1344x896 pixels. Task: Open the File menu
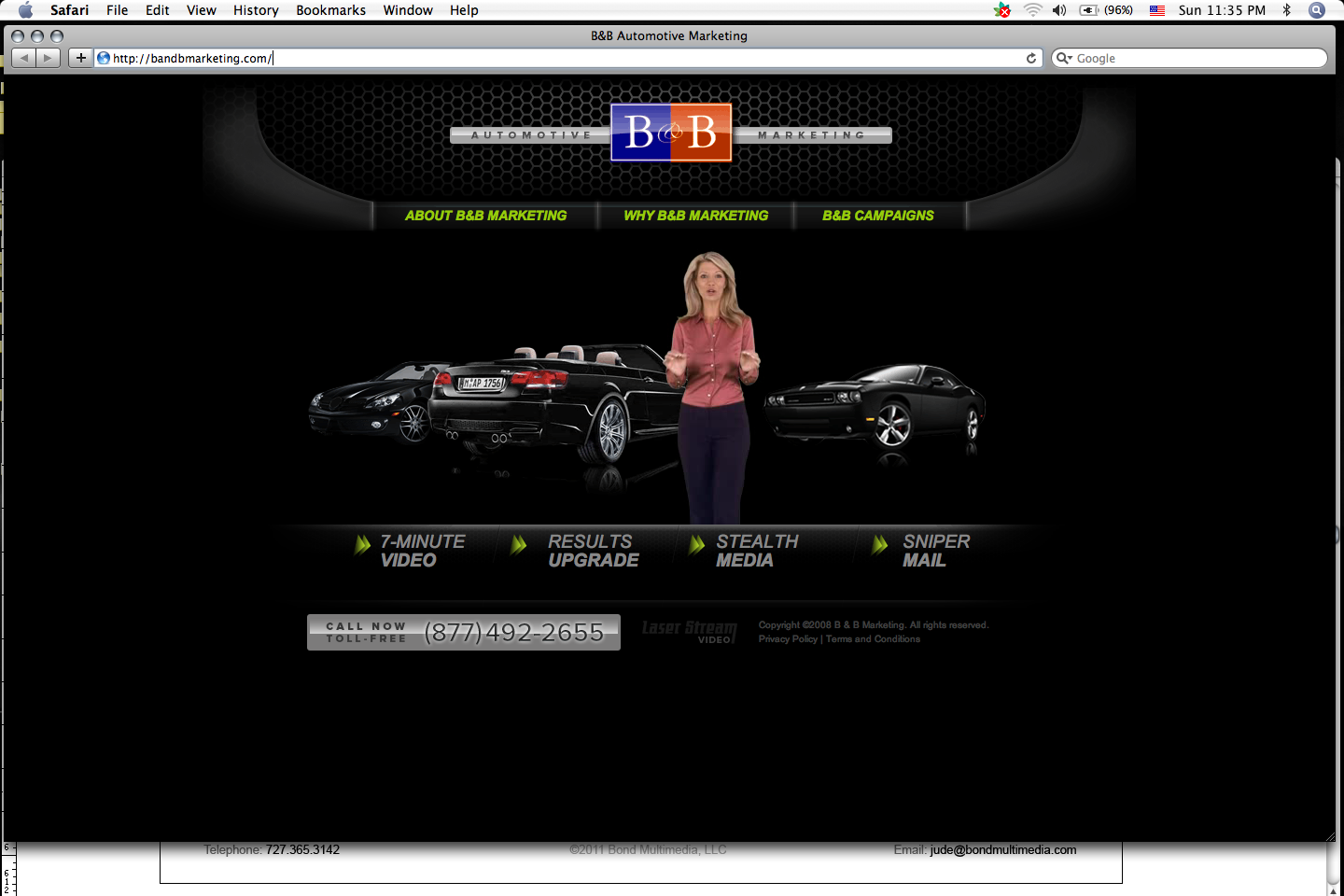[117, 10]
